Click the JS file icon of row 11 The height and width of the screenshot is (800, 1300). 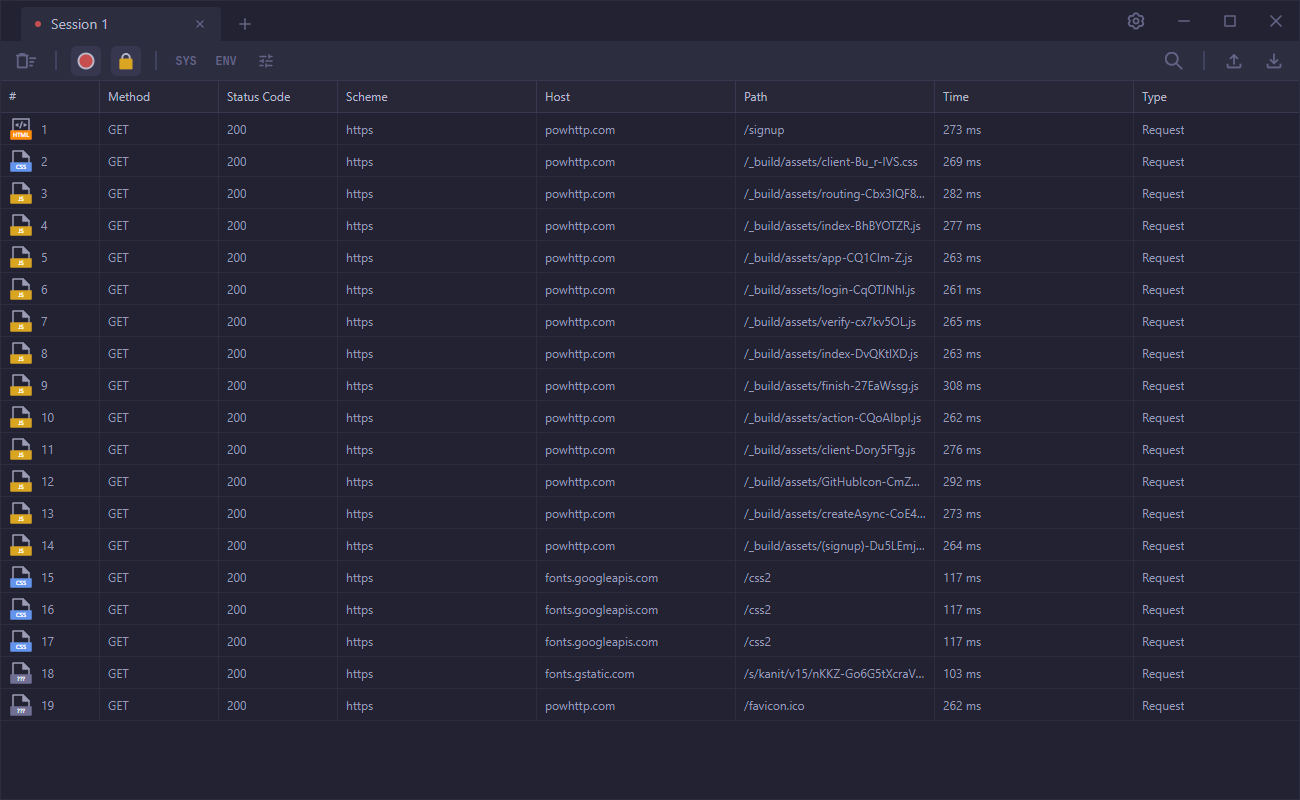(21, 449)
